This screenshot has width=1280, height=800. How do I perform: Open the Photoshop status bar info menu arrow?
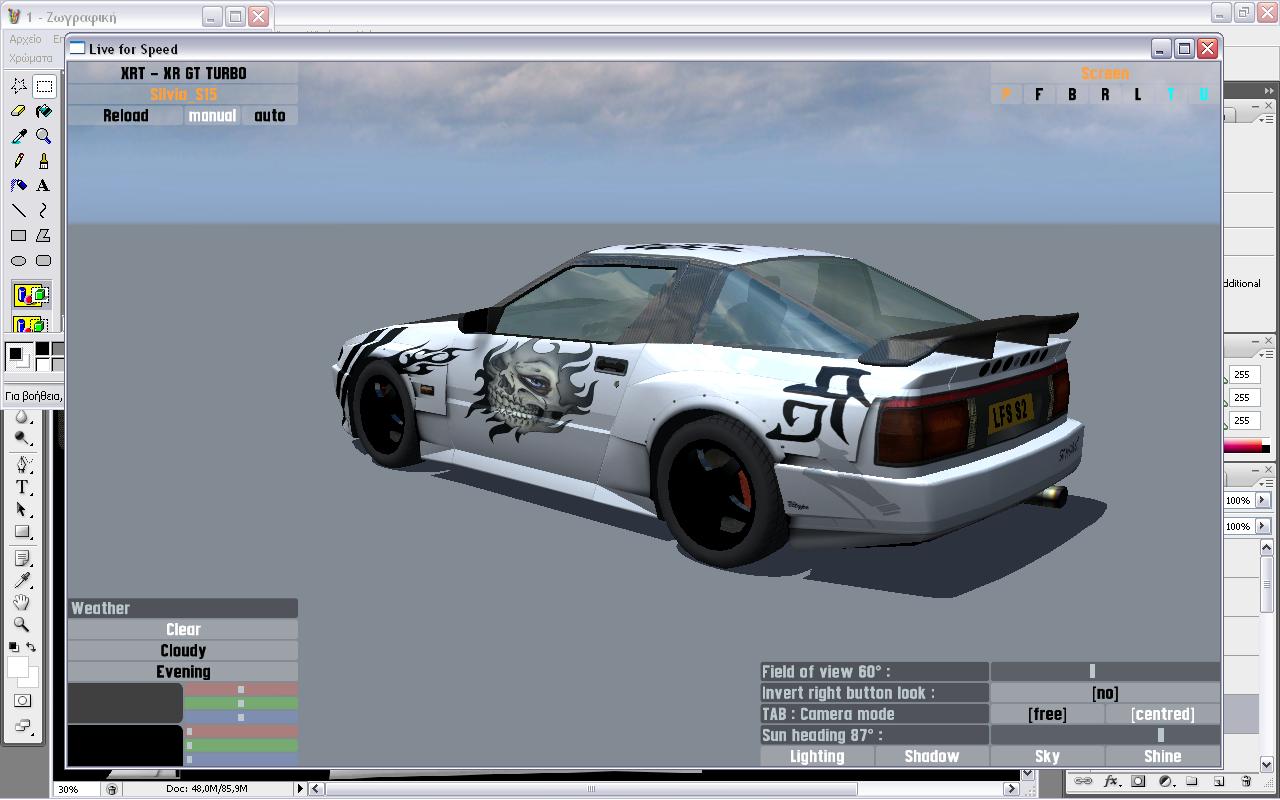(299, 788)
